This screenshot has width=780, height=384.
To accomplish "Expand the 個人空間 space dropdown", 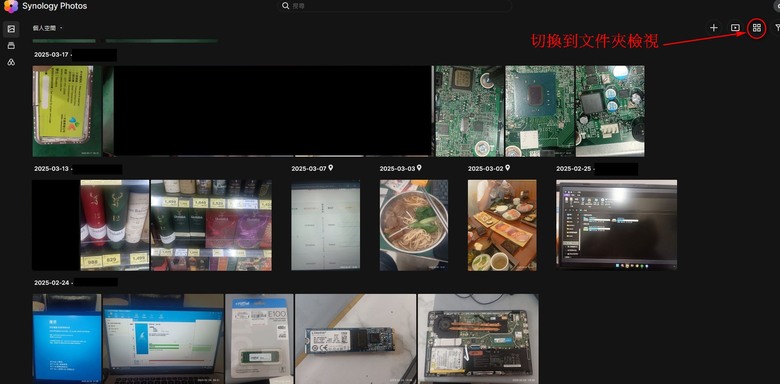I will click(x=48, y=28).
